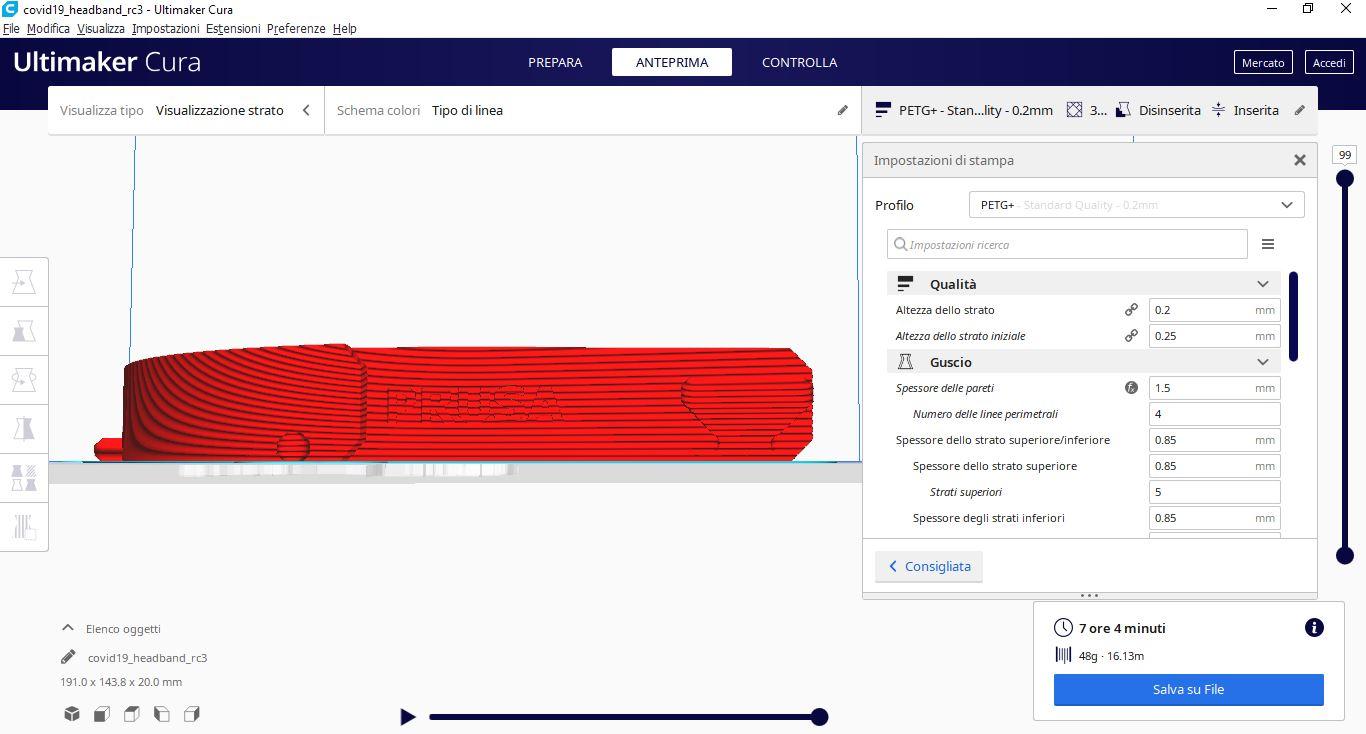This screenshot has height=734, width=1366.
Task: Click the simulation path slider handle
Action: [819, 716]
